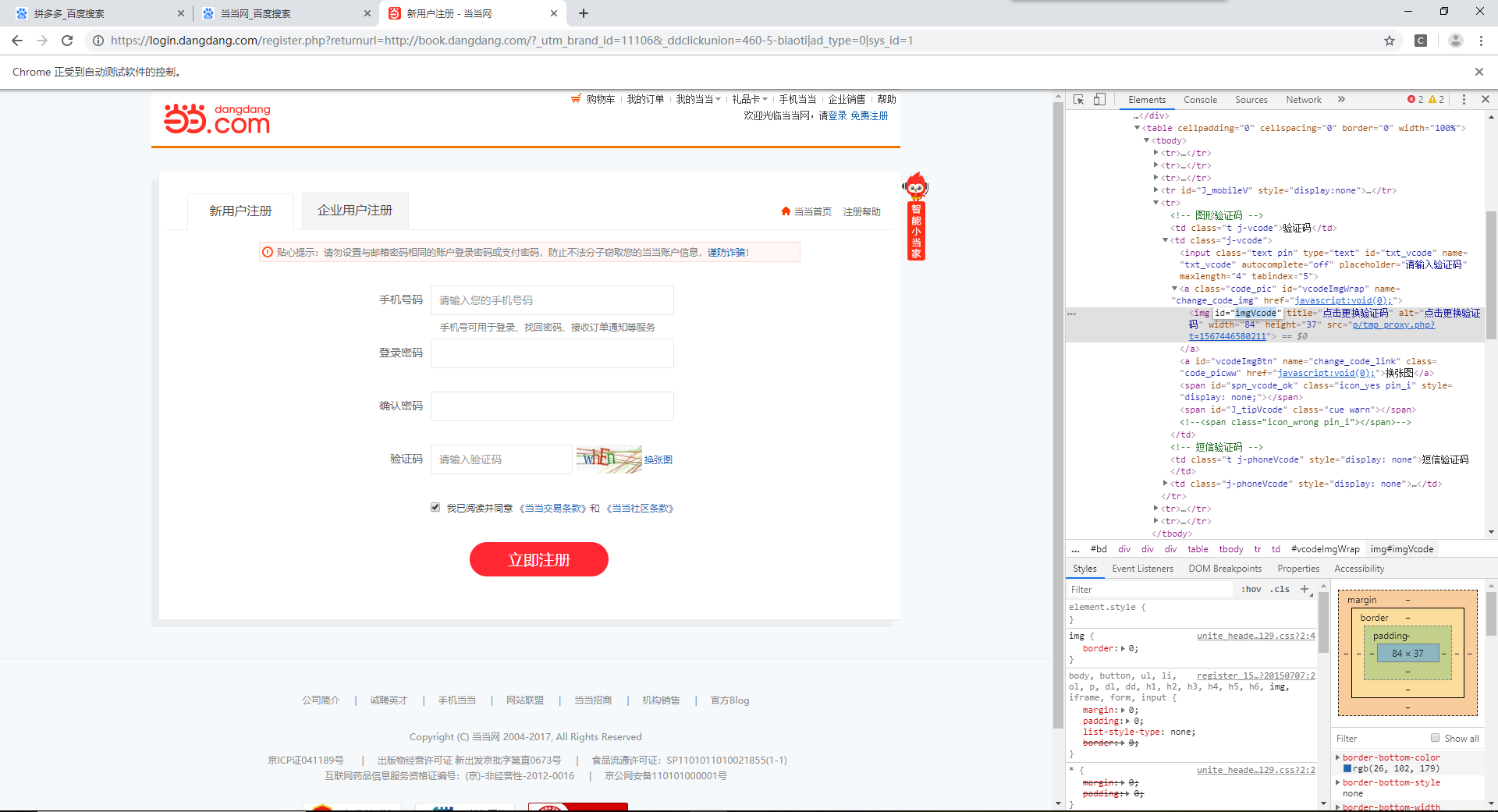Click the captcha image
This screenshot has height=812, width=1498.
click(609, 459)
